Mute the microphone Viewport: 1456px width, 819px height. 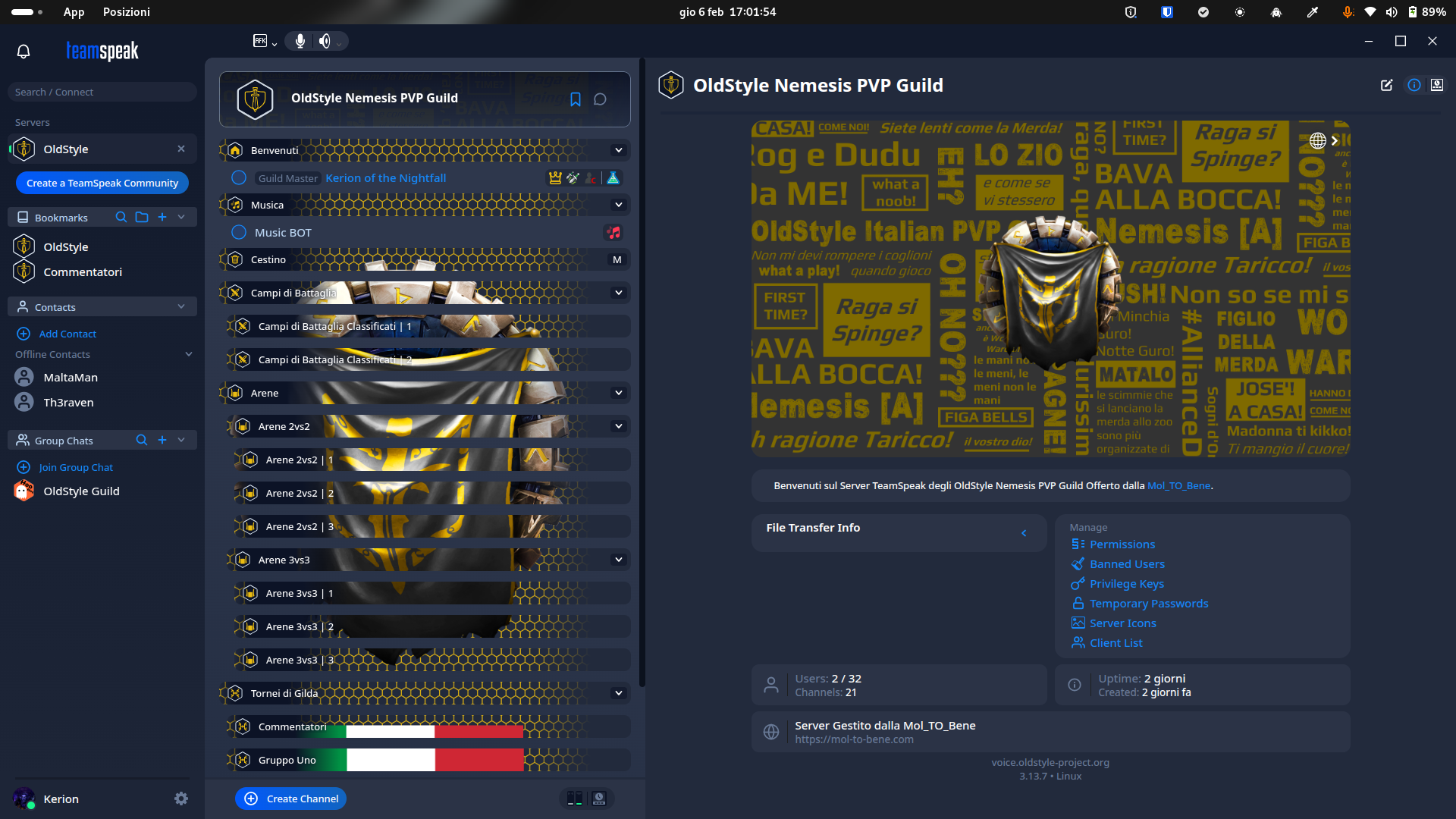[x=300, y=41]
